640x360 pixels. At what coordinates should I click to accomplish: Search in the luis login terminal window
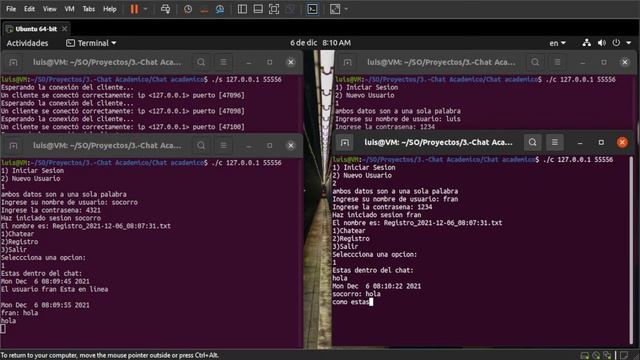coord(535,62)
